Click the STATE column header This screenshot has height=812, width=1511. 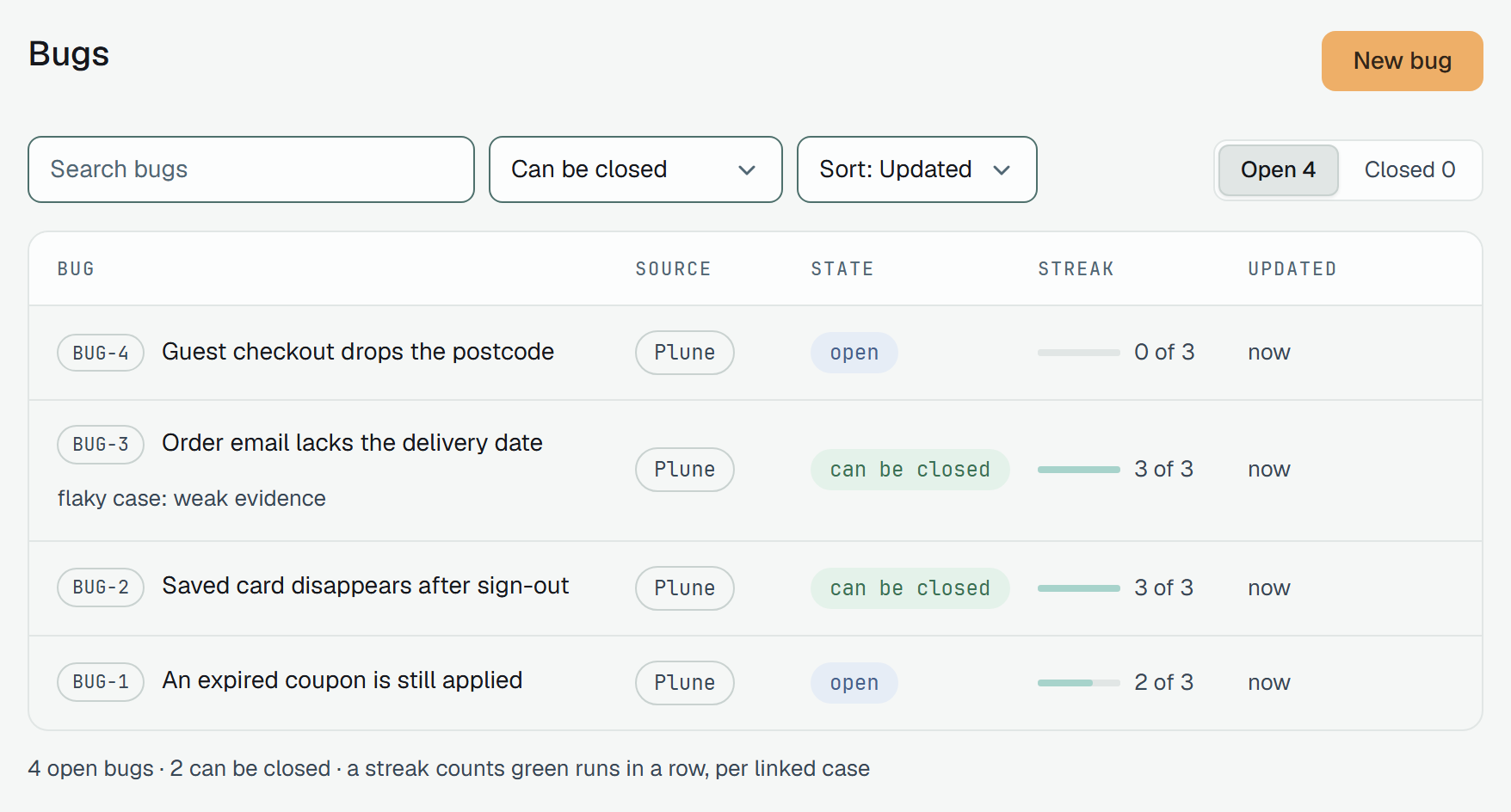tap(842, 269)
